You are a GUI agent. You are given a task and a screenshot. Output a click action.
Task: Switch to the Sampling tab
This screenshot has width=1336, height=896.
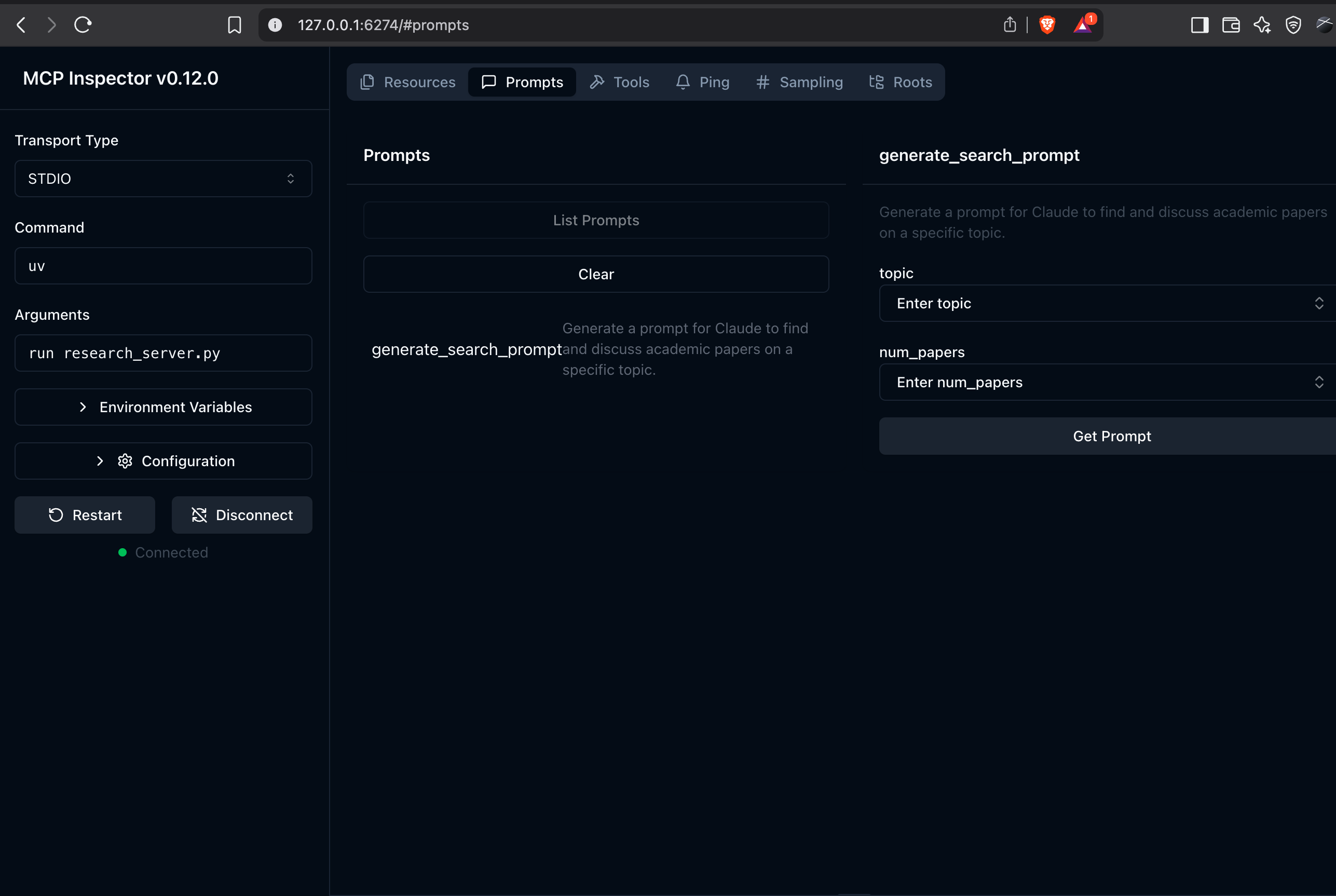(x=800, y=83)
